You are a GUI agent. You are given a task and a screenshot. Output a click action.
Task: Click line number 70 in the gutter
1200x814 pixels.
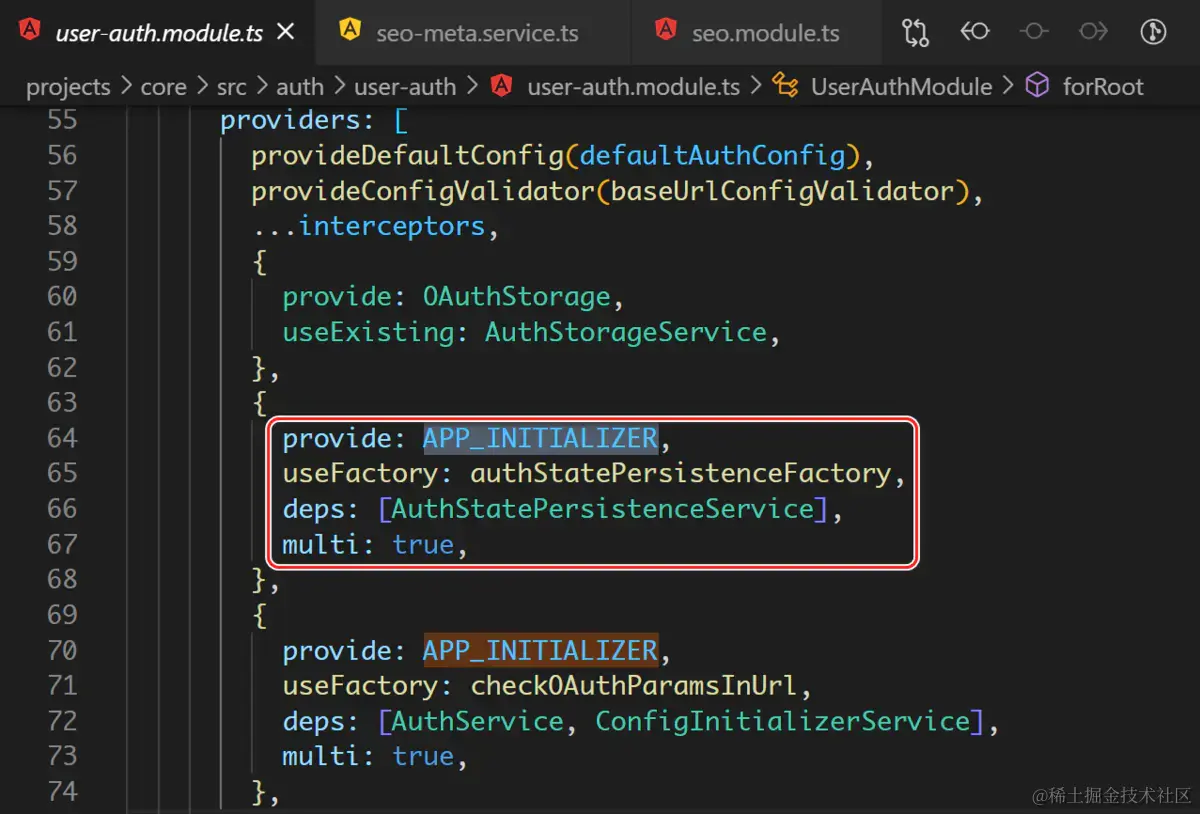(62, 651)
